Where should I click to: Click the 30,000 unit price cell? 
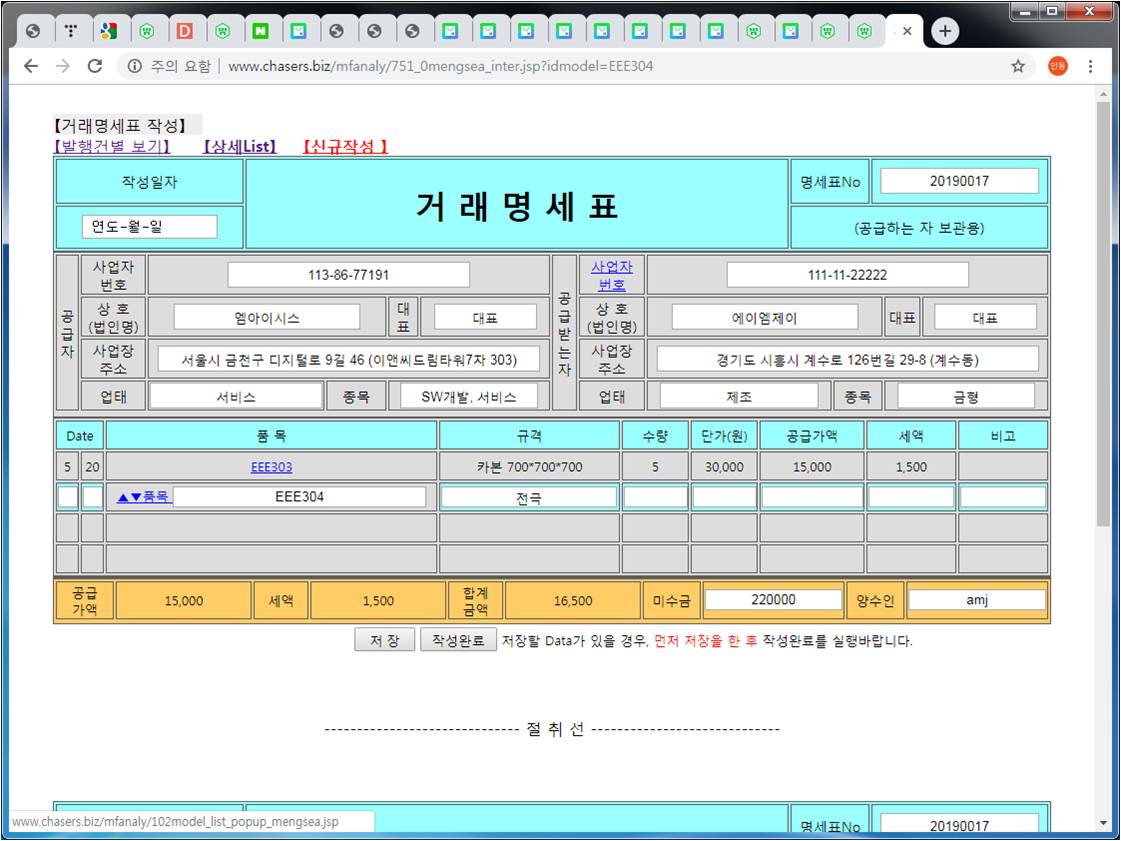tap(724, 467)
